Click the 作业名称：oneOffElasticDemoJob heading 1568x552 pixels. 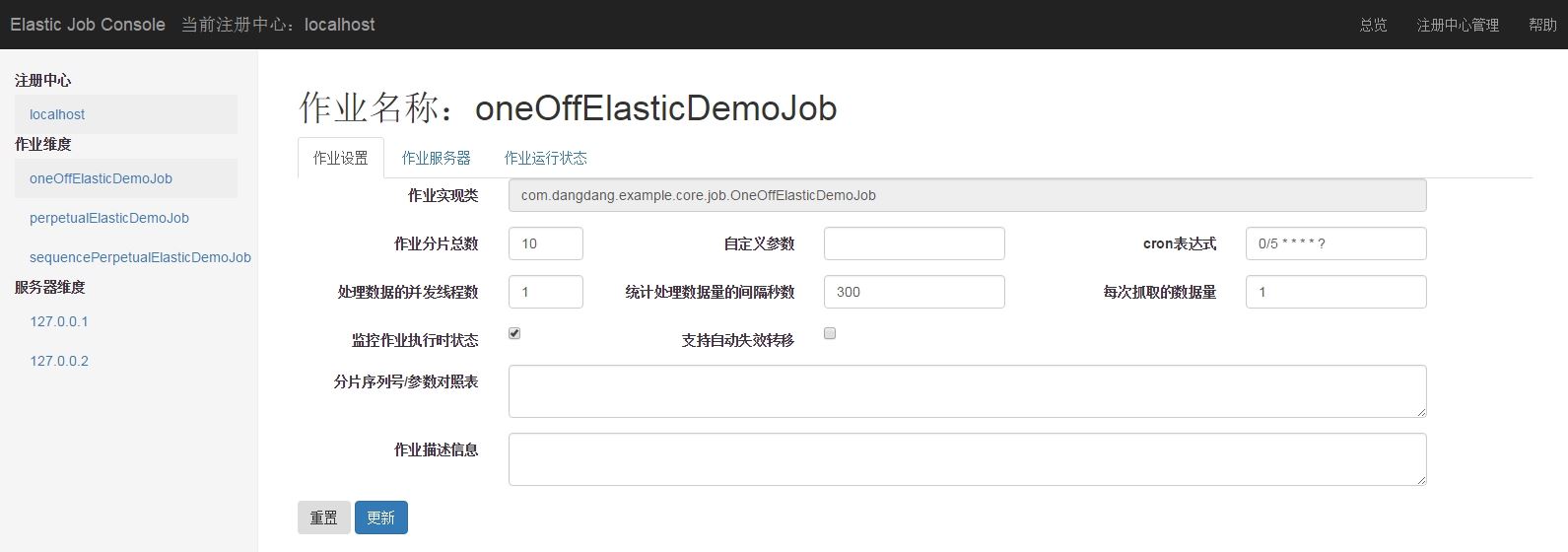coord(568,107)
